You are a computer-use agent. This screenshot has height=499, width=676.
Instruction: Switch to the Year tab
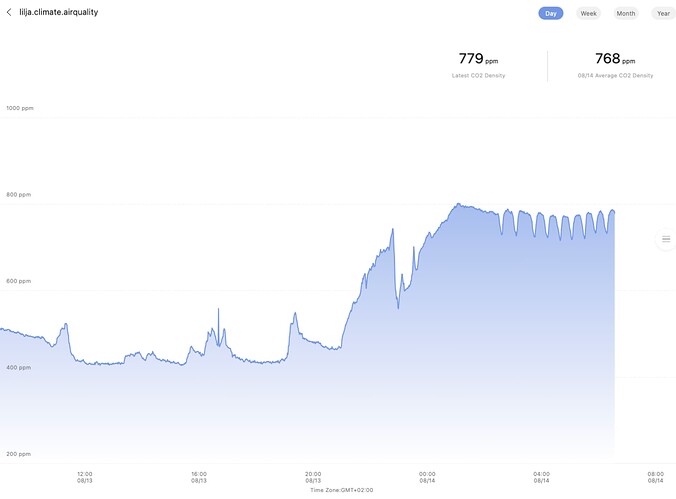663,13
